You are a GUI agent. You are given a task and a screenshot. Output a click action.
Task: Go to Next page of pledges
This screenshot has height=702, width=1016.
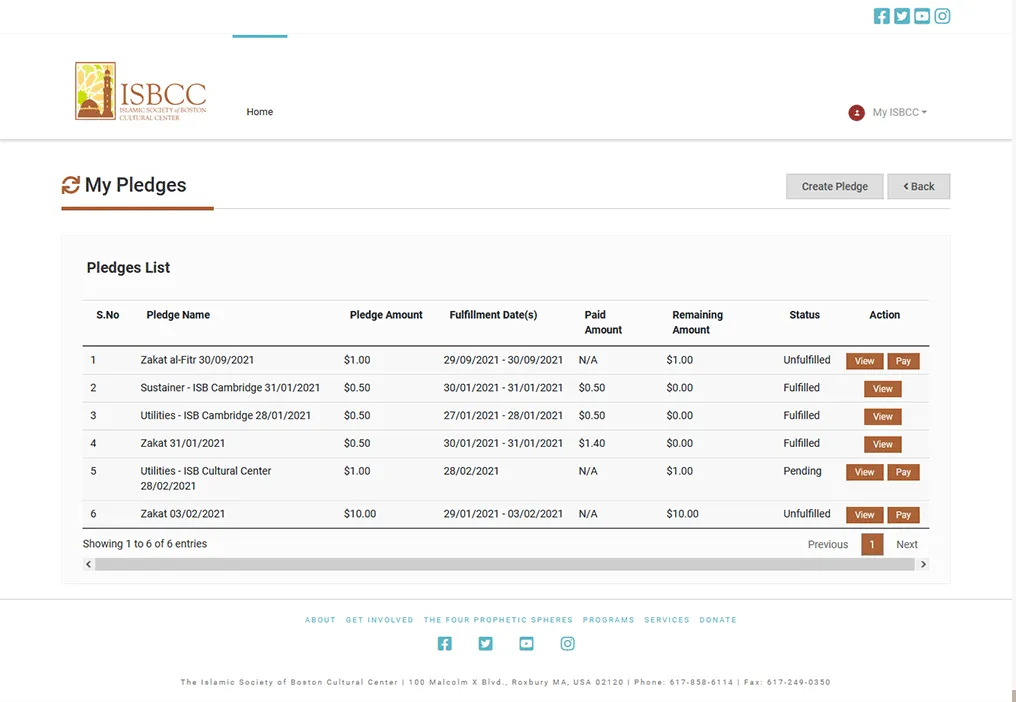pos(906,544)
